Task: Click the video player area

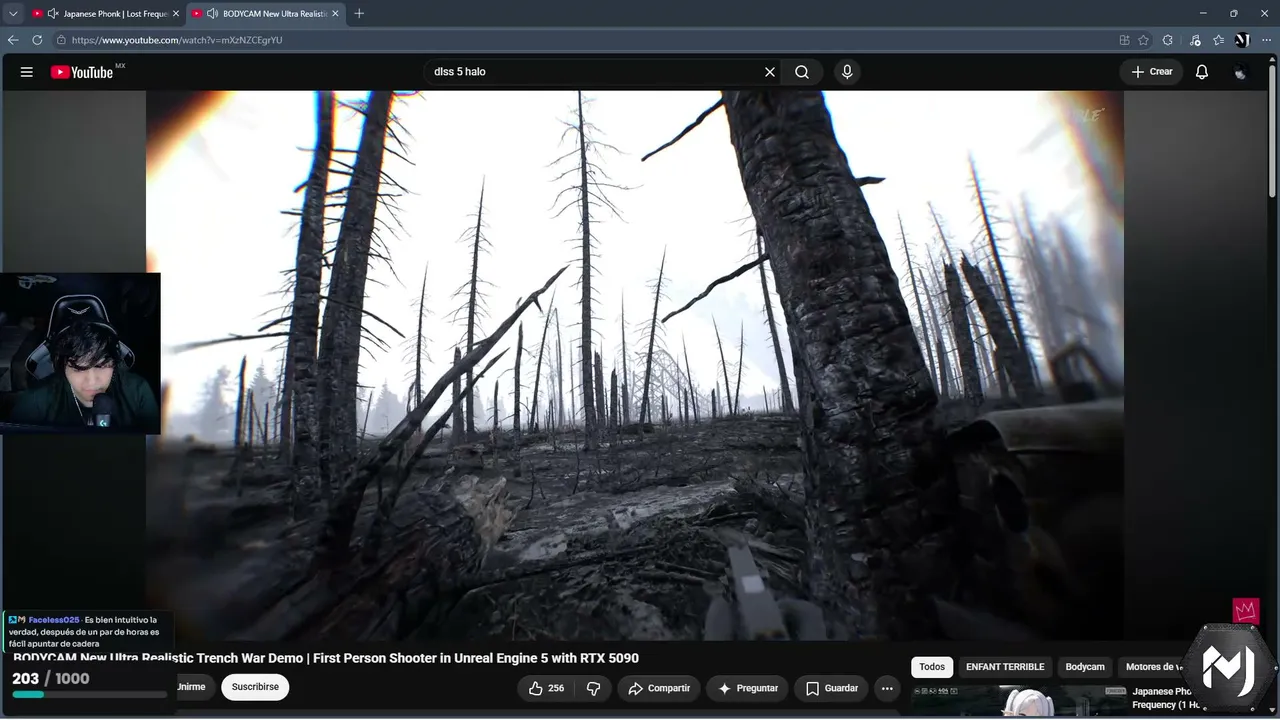Action: click(x=635, y=365)
